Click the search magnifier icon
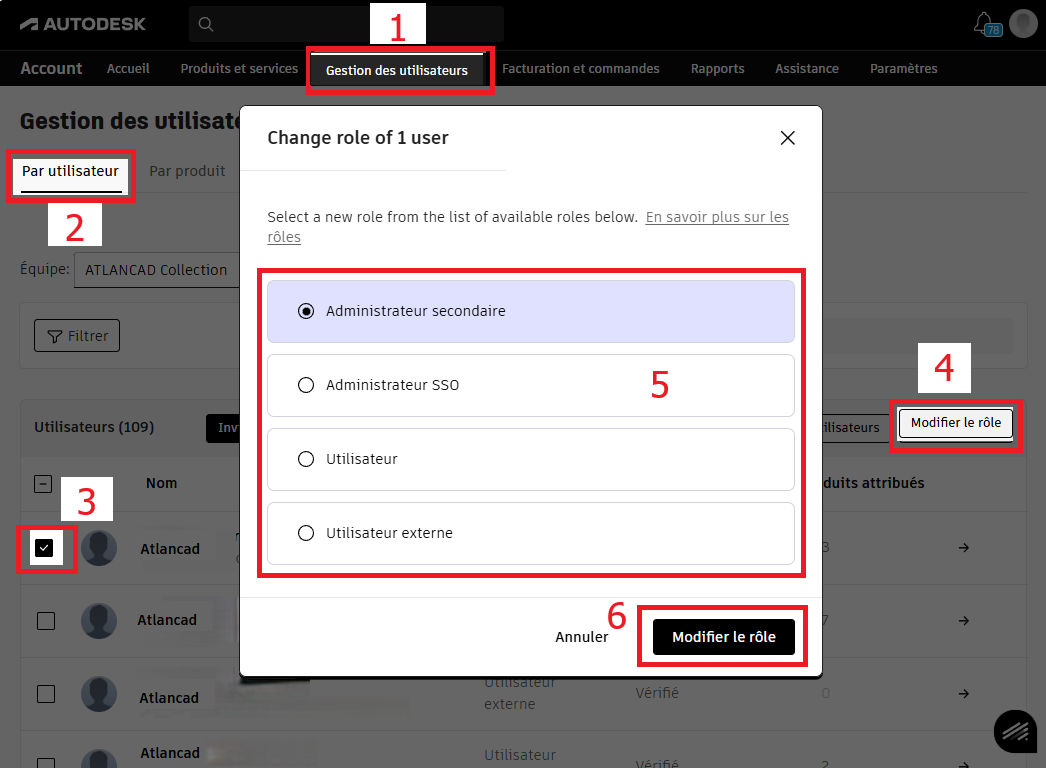Image resolution: width=1046 pixels, height=768 pixels. pos(206,24)
